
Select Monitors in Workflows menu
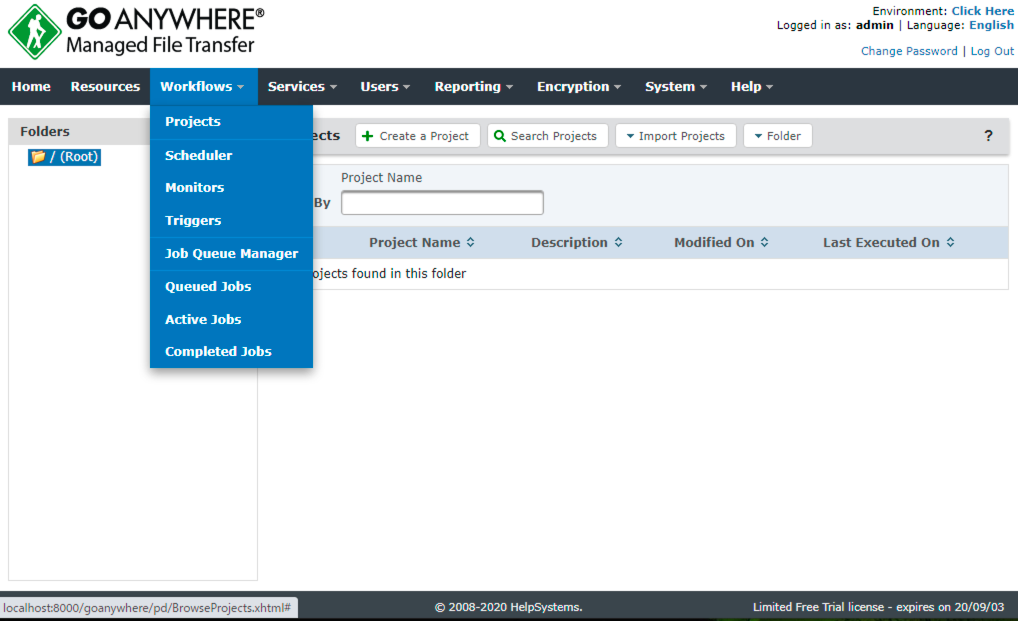[231, 188]
